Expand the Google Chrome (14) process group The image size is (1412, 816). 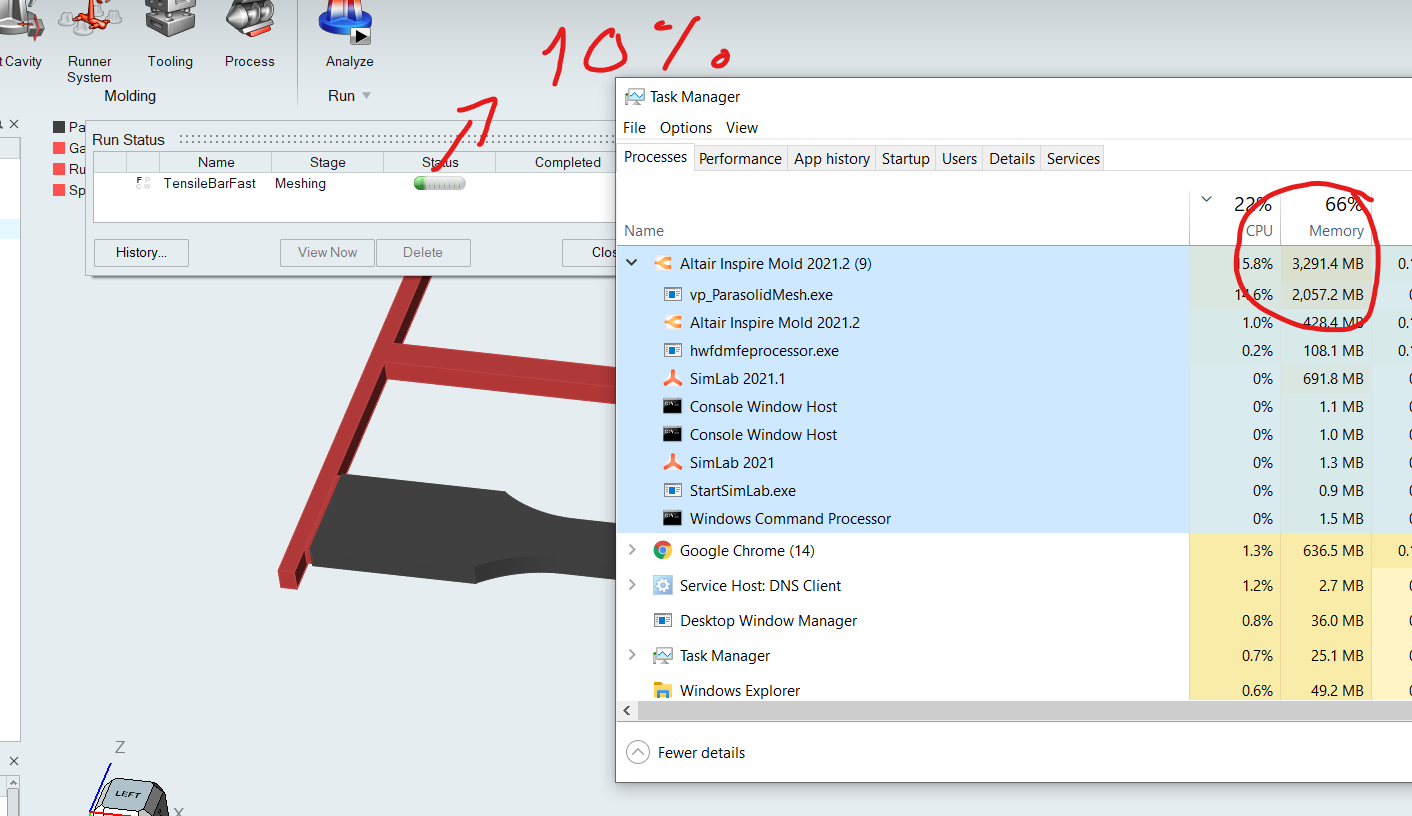pyautogui.click(x=631, y=550)
